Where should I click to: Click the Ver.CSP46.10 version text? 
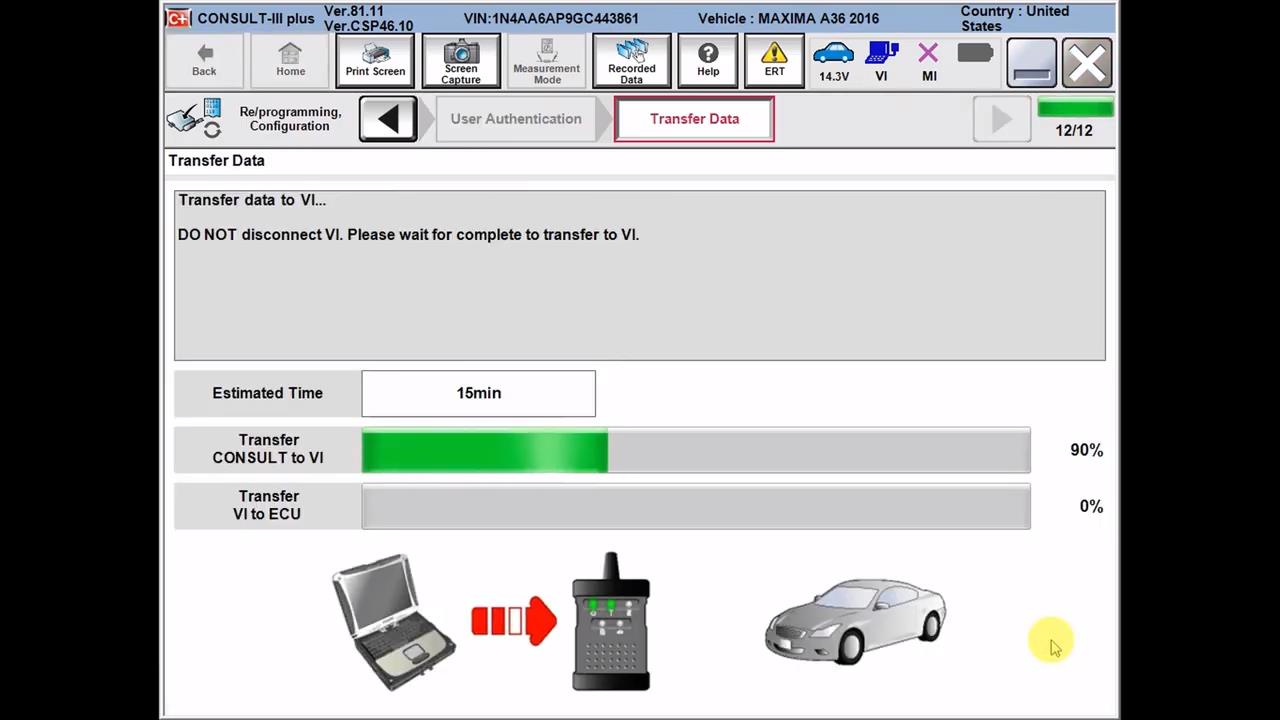coord(368,26)
